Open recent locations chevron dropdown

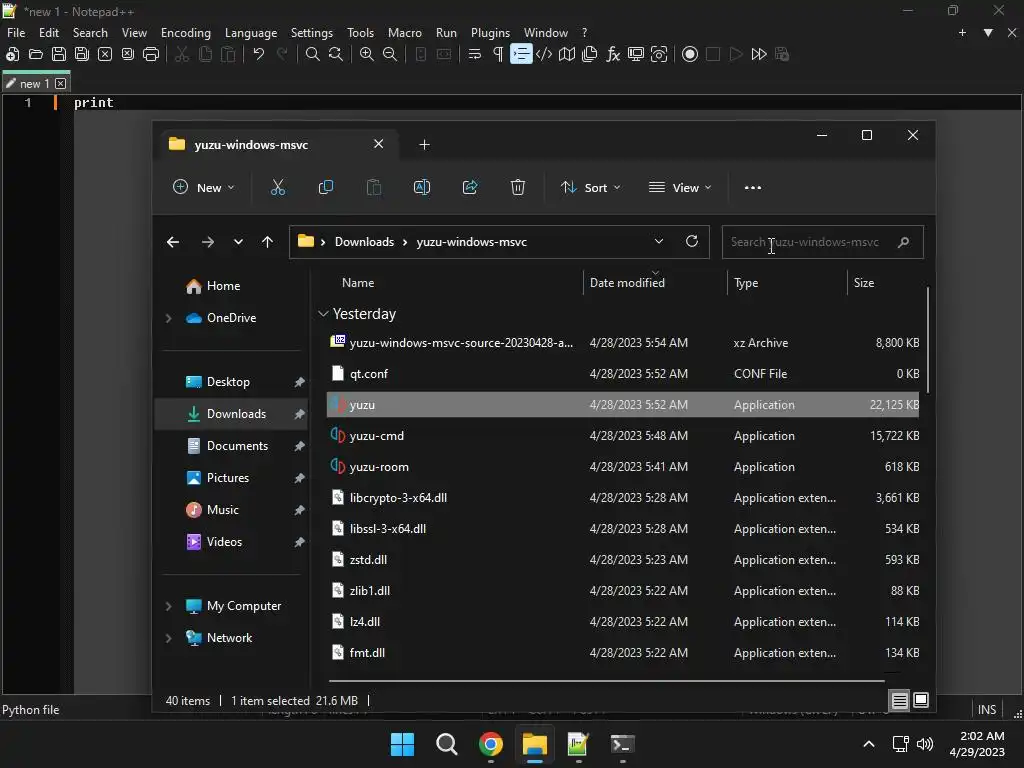tap(238, 242)
